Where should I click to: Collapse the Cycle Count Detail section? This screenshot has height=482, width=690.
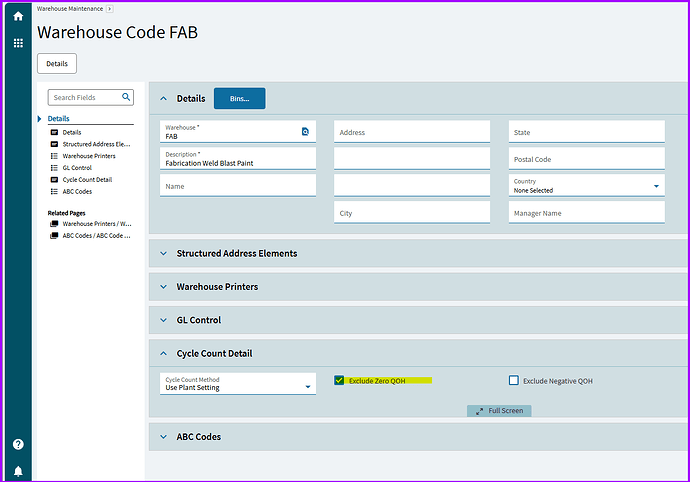click(x=163, y=353)
